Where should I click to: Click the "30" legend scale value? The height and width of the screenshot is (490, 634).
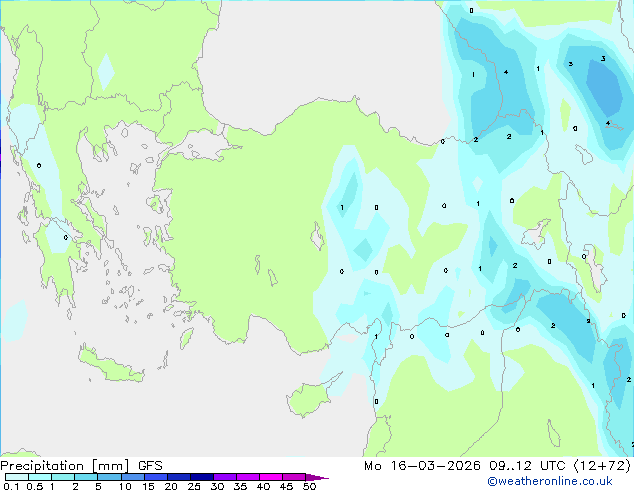217,486
